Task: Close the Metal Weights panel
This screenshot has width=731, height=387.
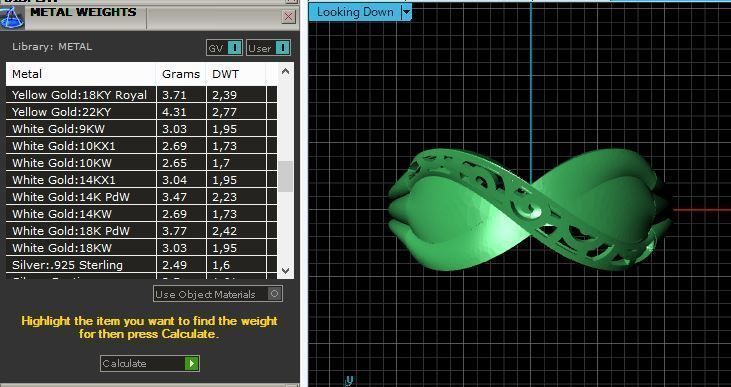Action: tap(289, 17)
